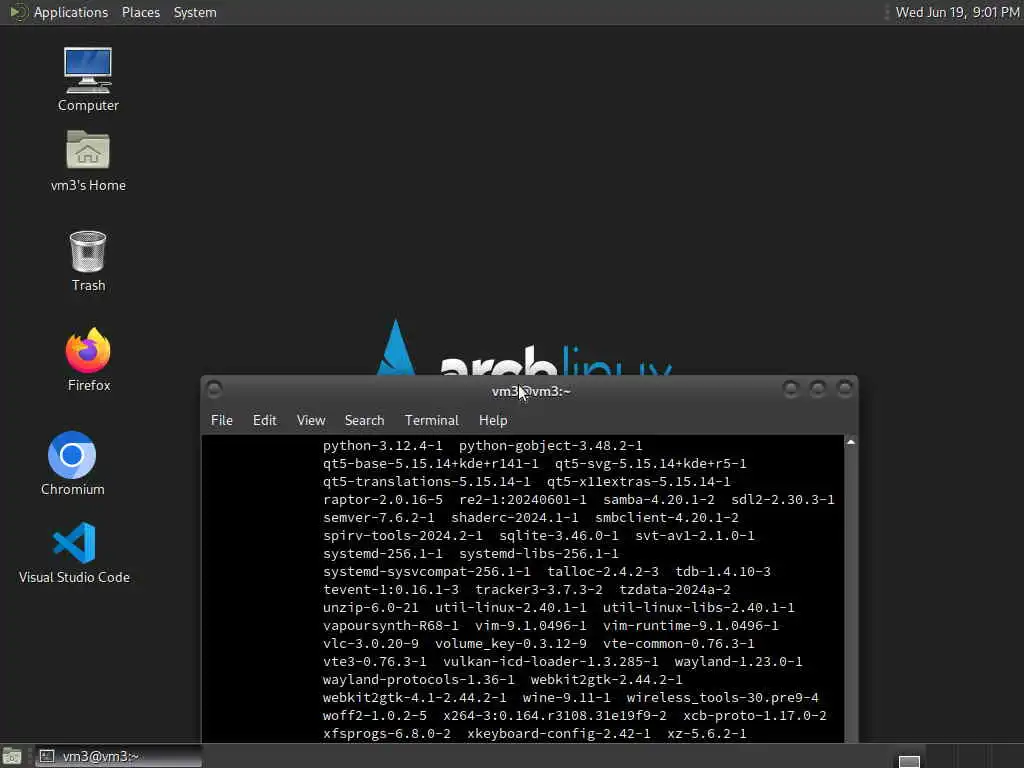Open the Terminal menu in menubar
This screenshot has width=1024, height=768.
[432, 420]
